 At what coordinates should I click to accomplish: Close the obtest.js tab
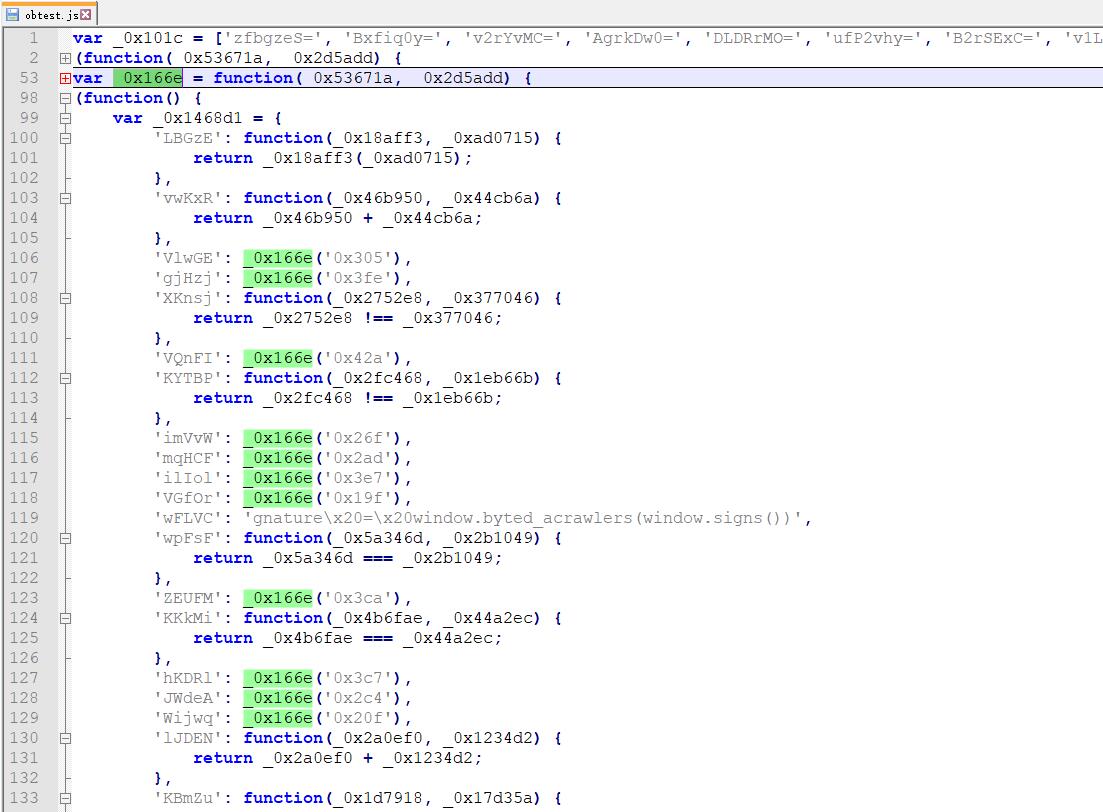86,14
